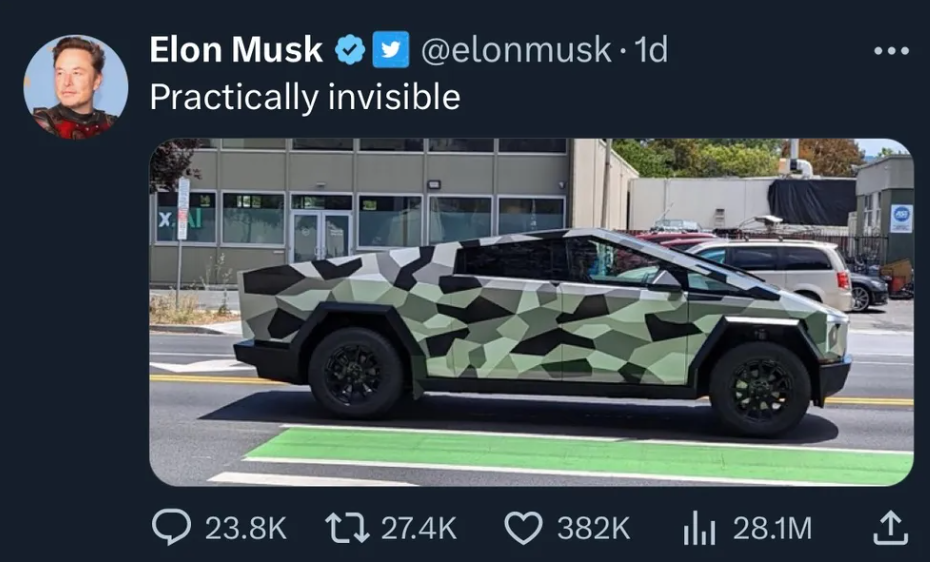Click the 27.4K retweet count
The image size is (930, 562).
tap(419, 528)
